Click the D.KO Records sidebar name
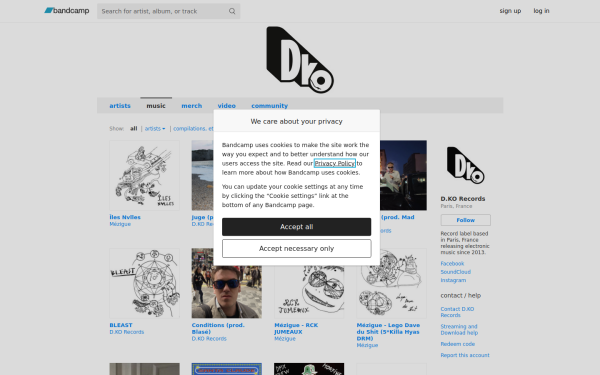 tap(463, 199)
